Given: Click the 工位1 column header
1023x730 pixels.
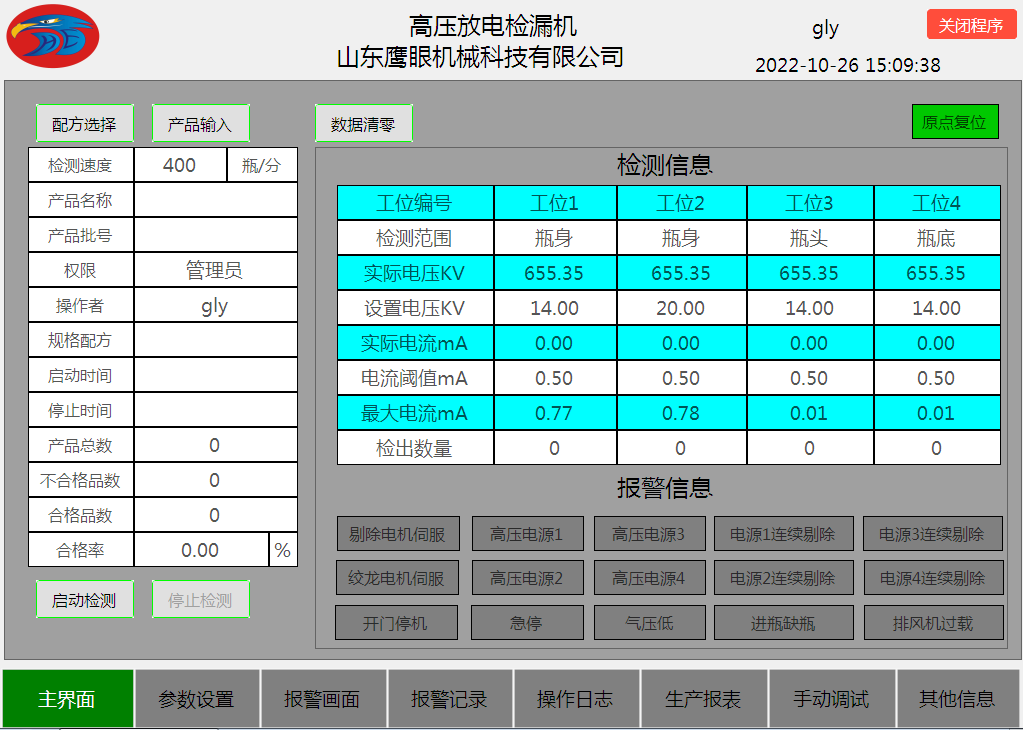Looking at the screenshot, I should 555,203.
